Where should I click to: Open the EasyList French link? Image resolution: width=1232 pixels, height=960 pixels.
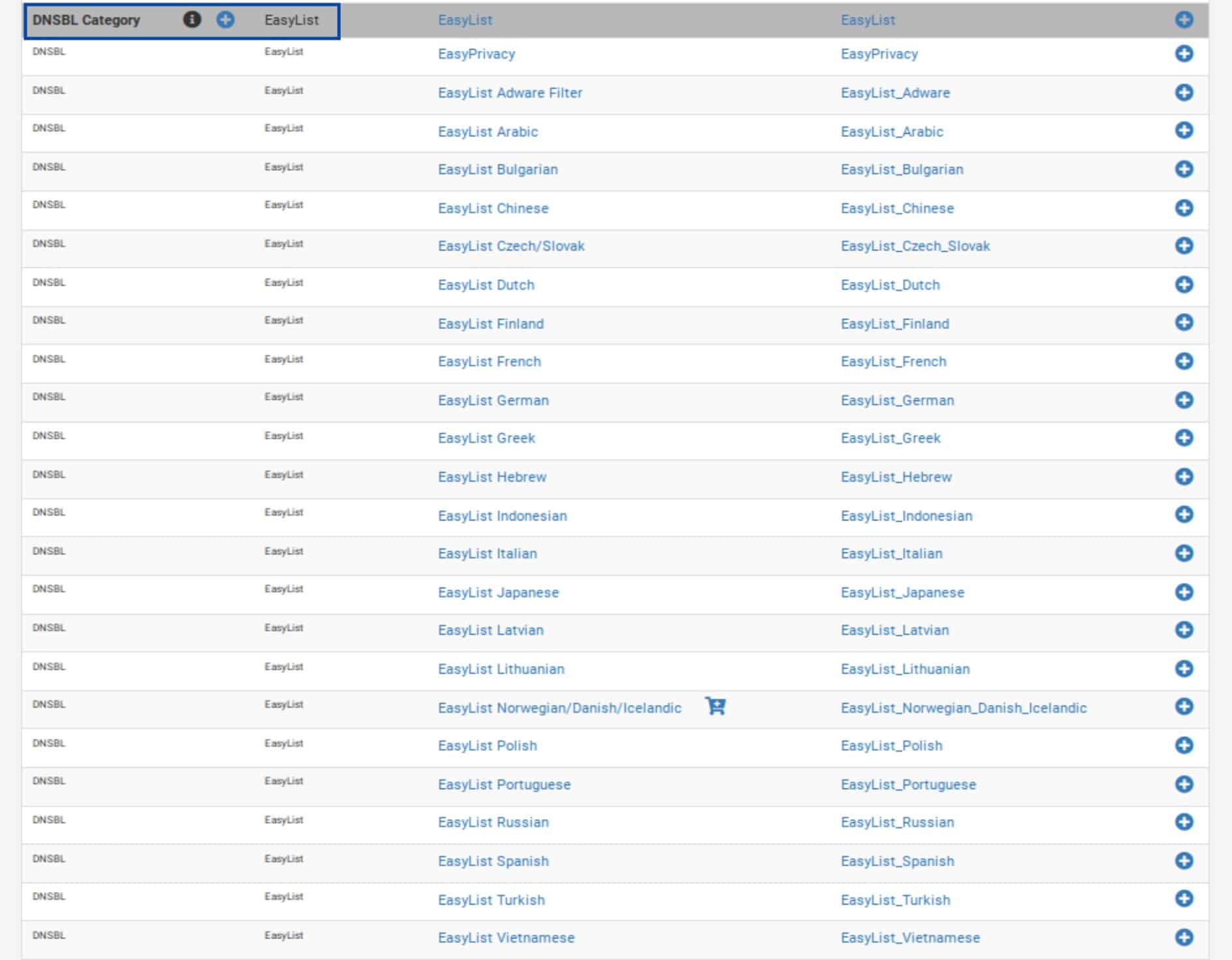(490, 361)
